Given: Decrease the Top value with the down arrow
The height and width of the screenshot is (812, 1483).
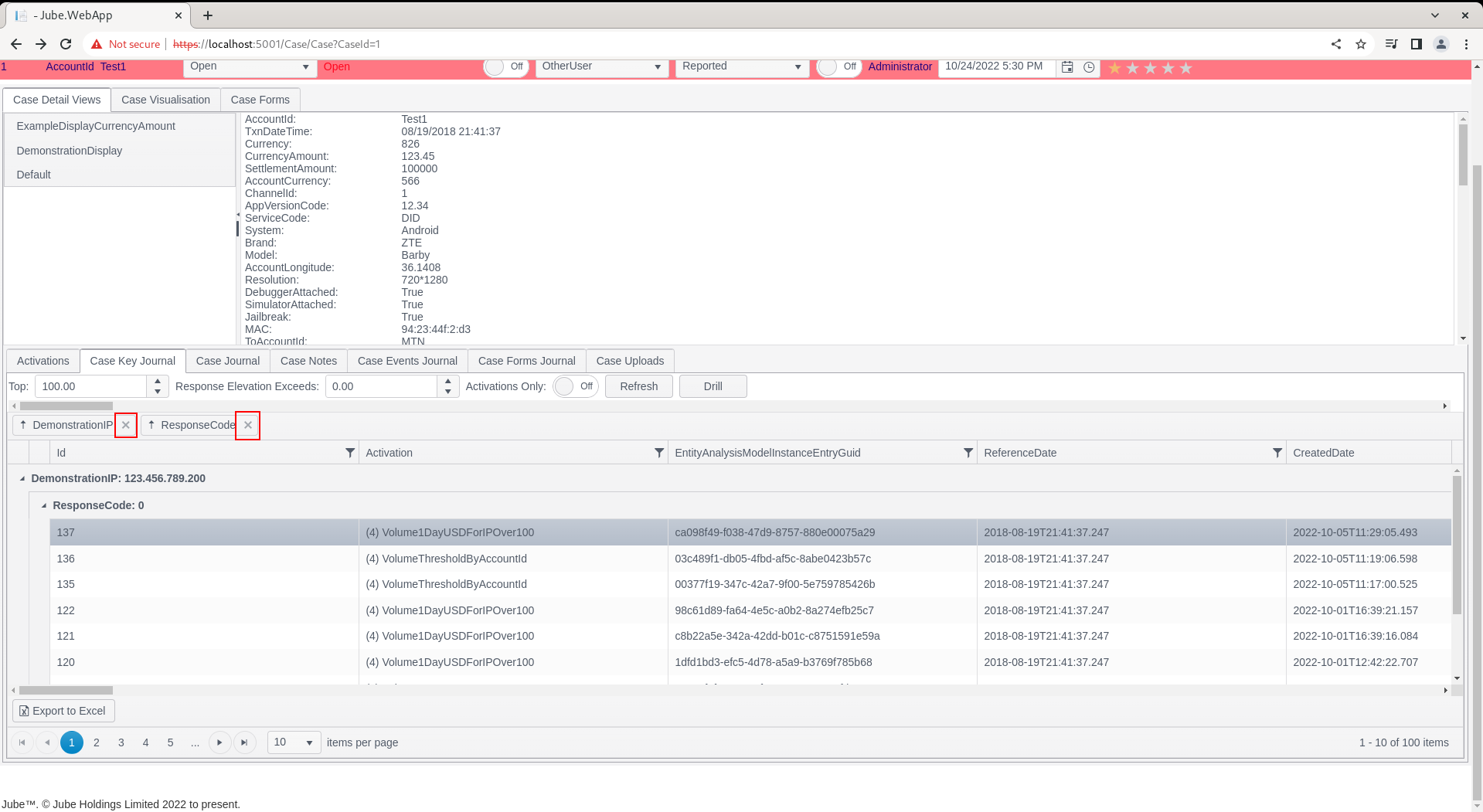Looking at the screenshot, I should [158, 392].
